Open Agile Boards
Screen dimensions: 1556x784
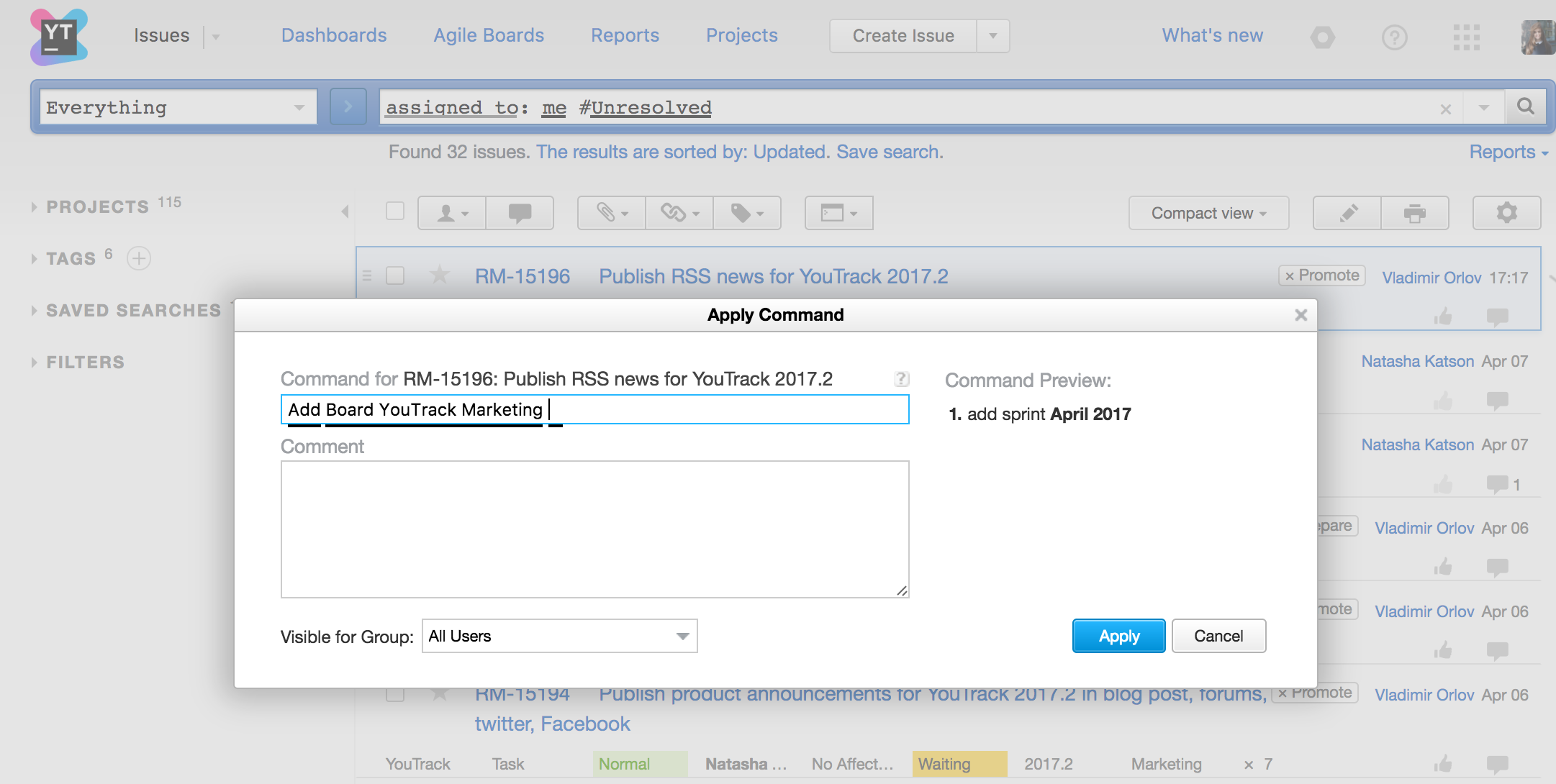[489, 35]
